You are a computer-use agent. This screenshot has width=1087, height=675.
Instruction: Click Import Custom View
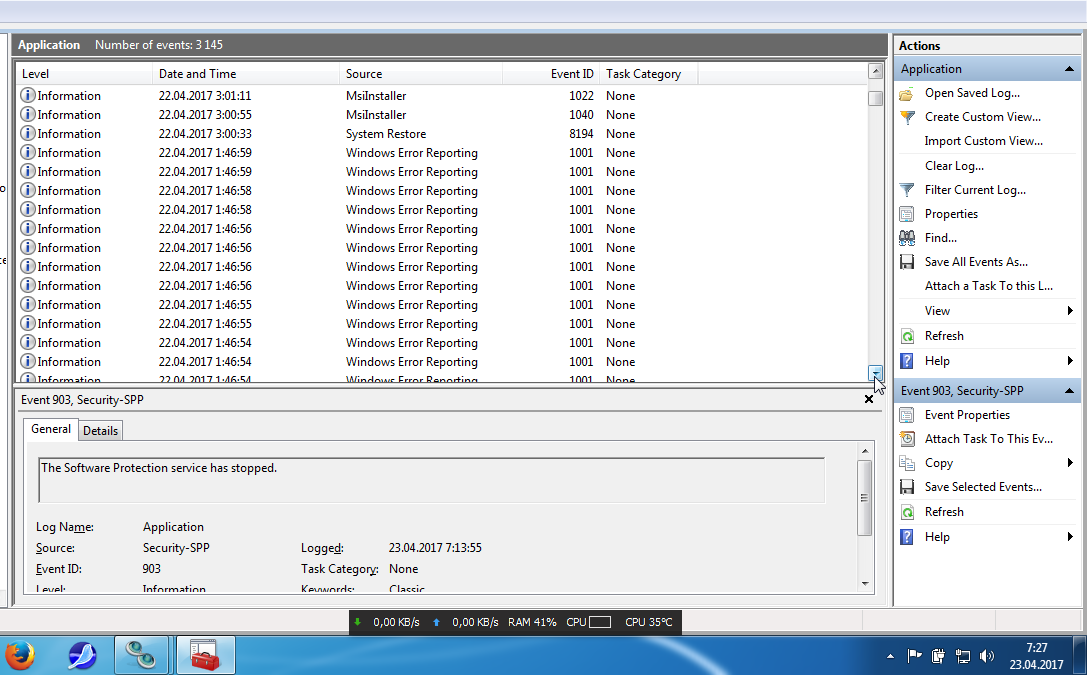(983, 141)
